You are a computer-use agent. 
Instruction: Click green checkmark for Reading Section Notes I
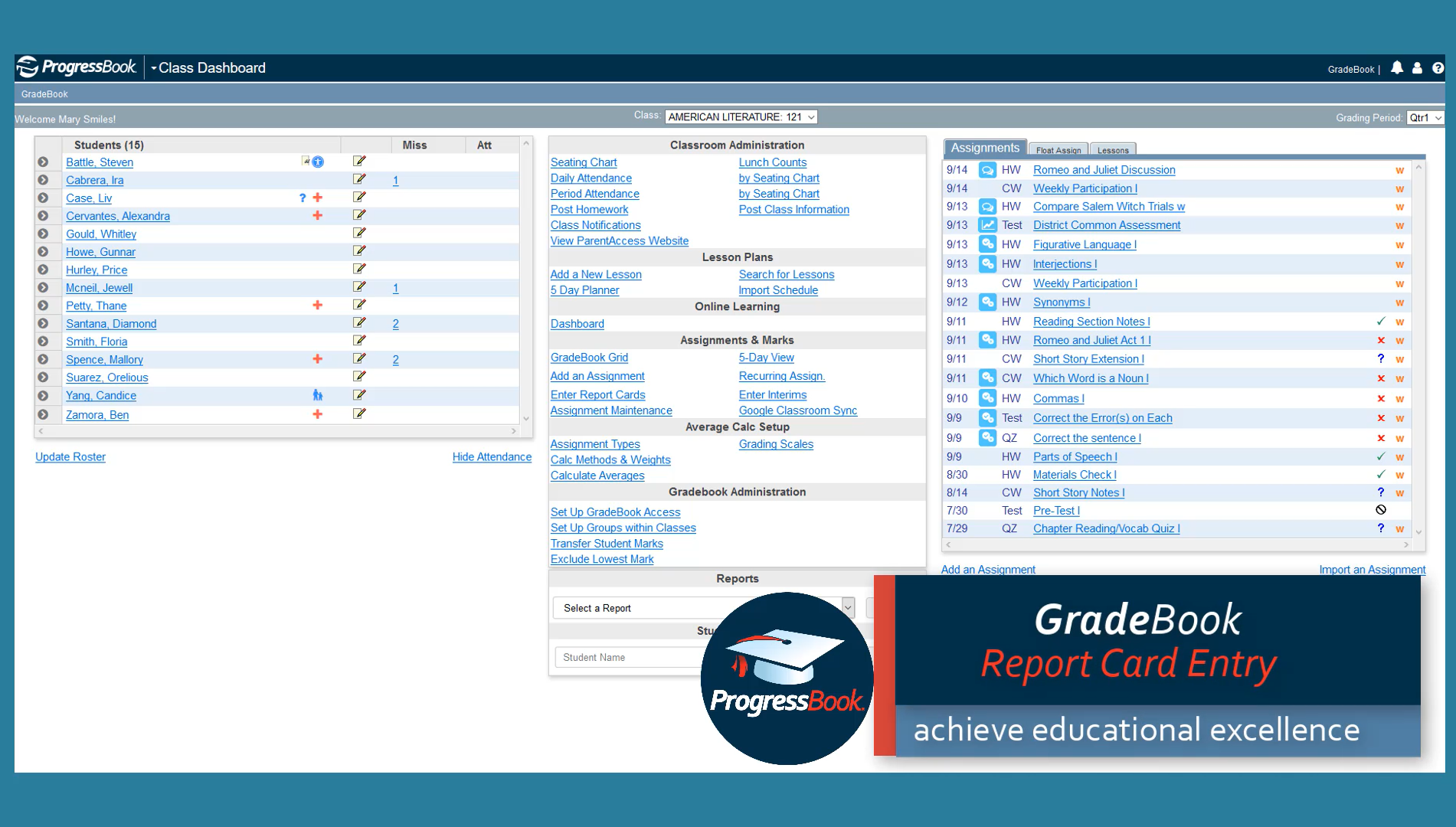(x=1381, y=322)
